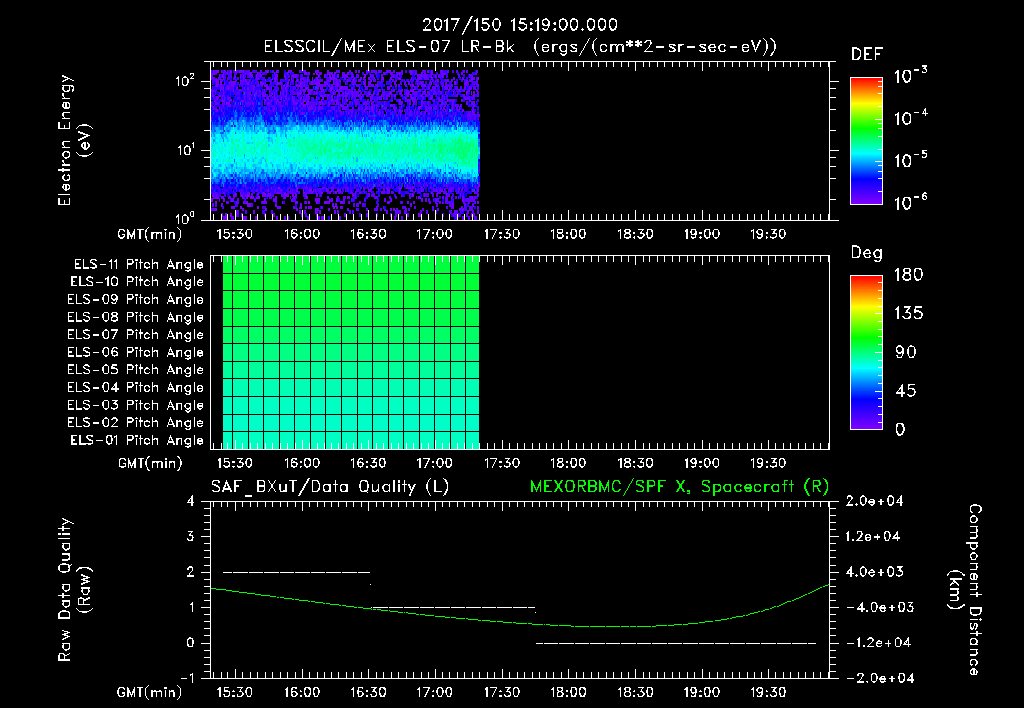Screen dimensions: 1024x708
Task: Click the 10^1 electron energy tick label
Action: [185, 150]
